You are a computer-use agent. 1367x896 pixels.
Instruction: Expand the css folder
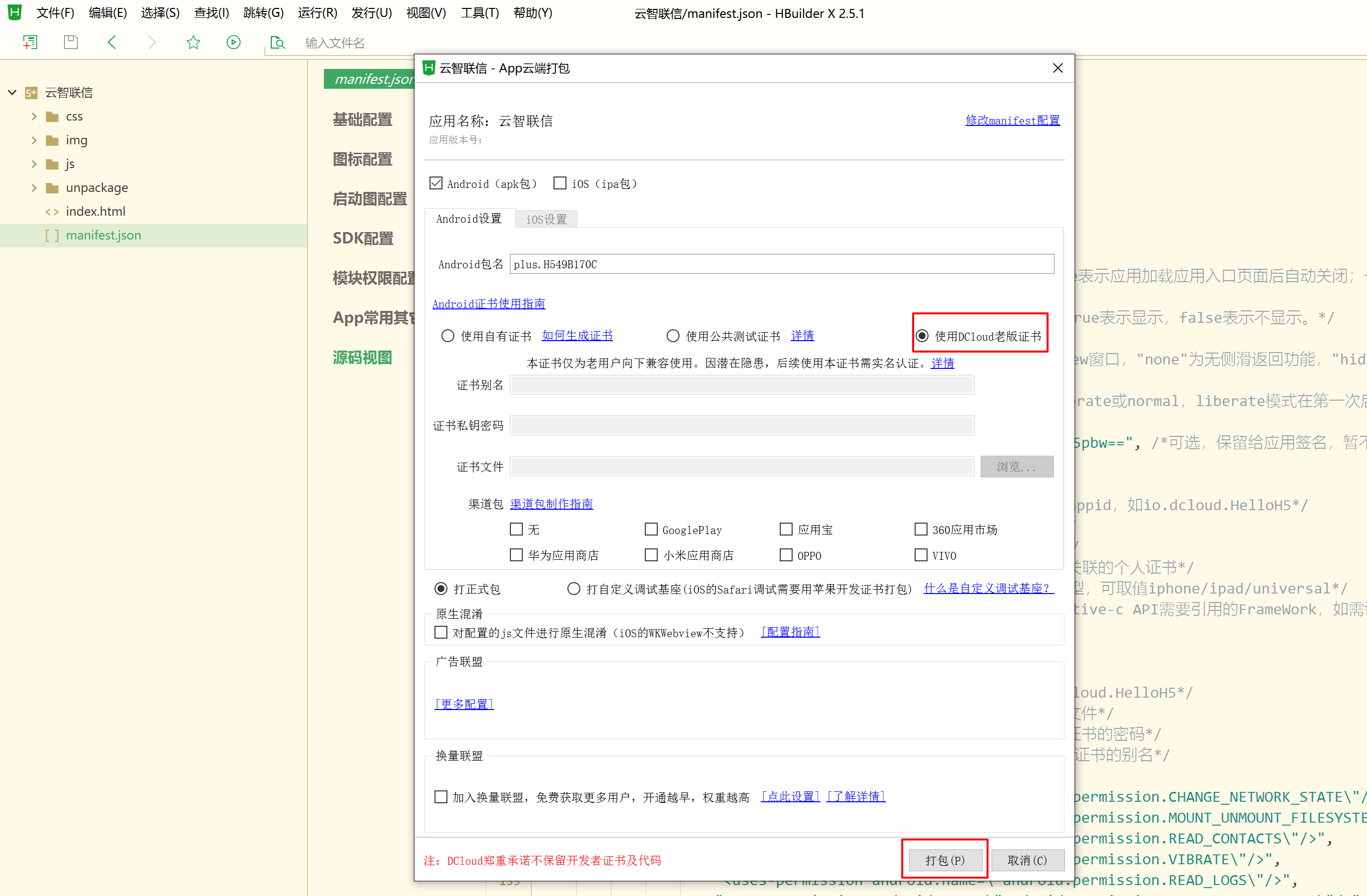click(34, 117)
